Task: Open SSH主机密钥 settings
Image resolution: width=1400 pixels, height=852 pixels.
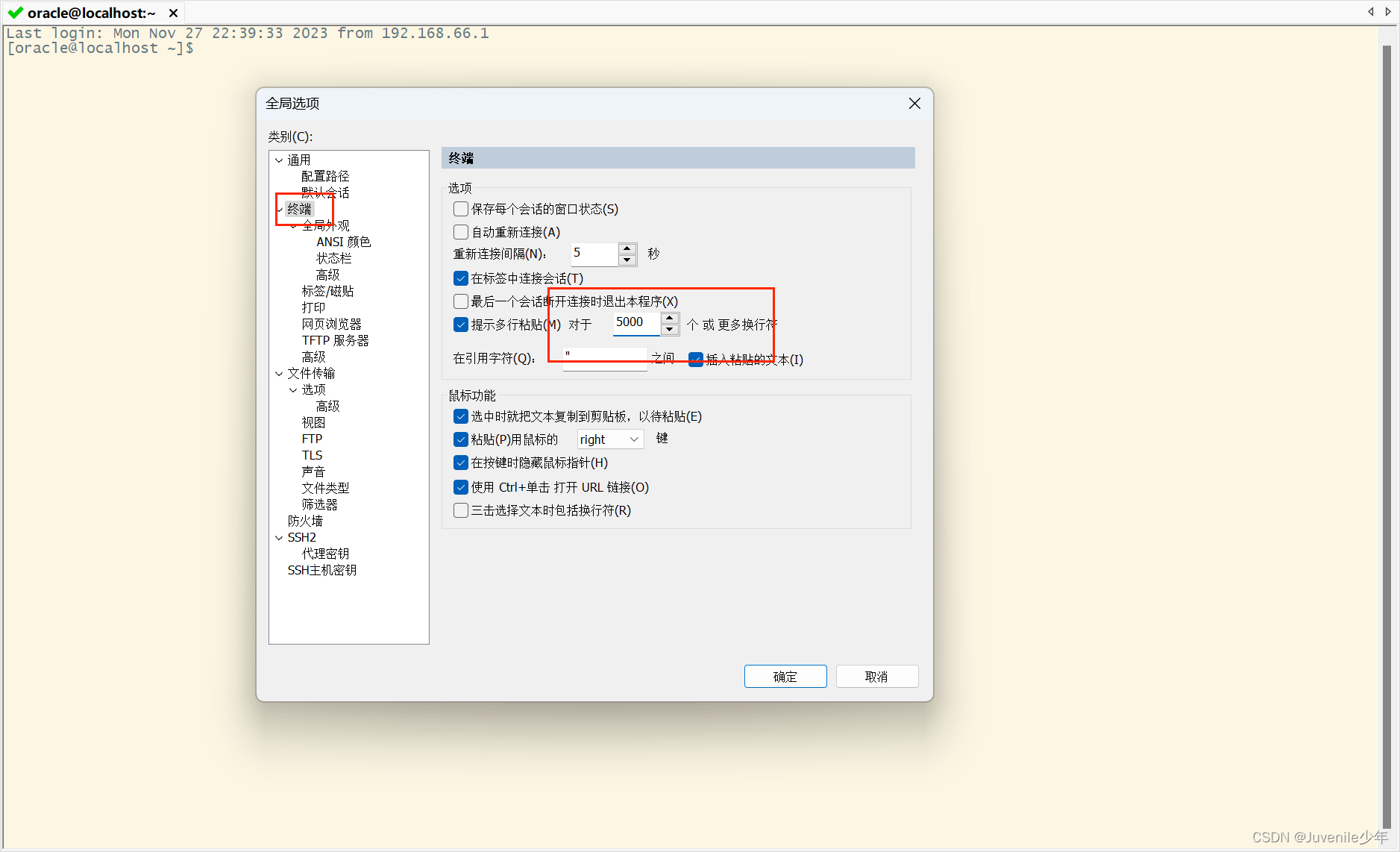Action: pos(322,570)
